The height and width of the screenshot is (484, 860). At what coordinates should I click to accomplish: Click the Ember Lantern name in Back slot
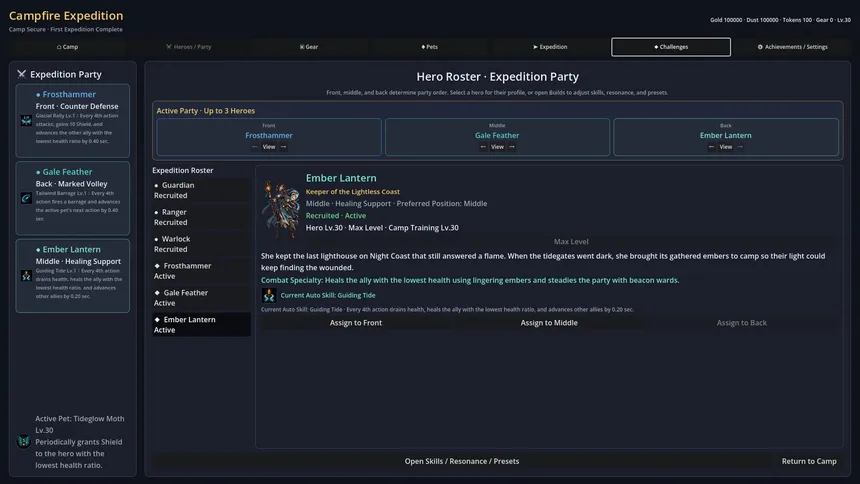[x=726, y=136]
